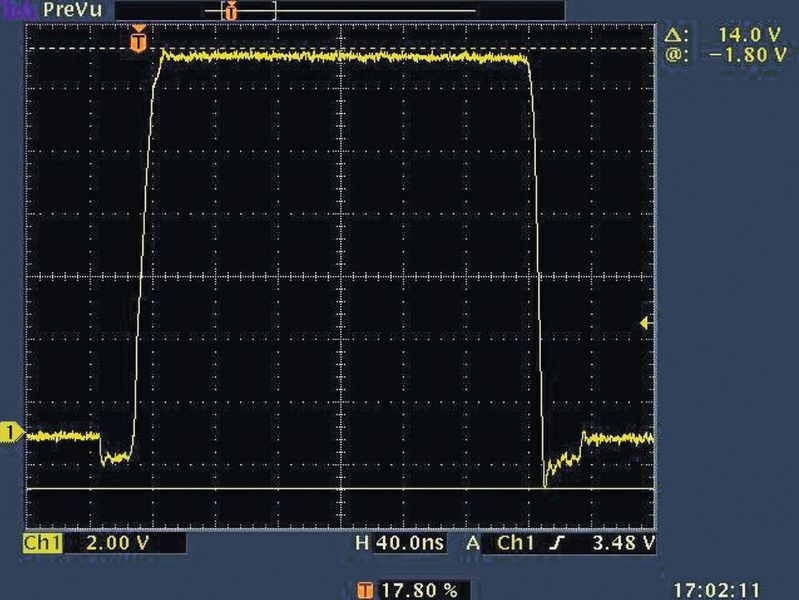Click the dashed upper horizontal cursor line
This screenshot has height=600, width=799.
pyautogui.click(x=340, y=49)
